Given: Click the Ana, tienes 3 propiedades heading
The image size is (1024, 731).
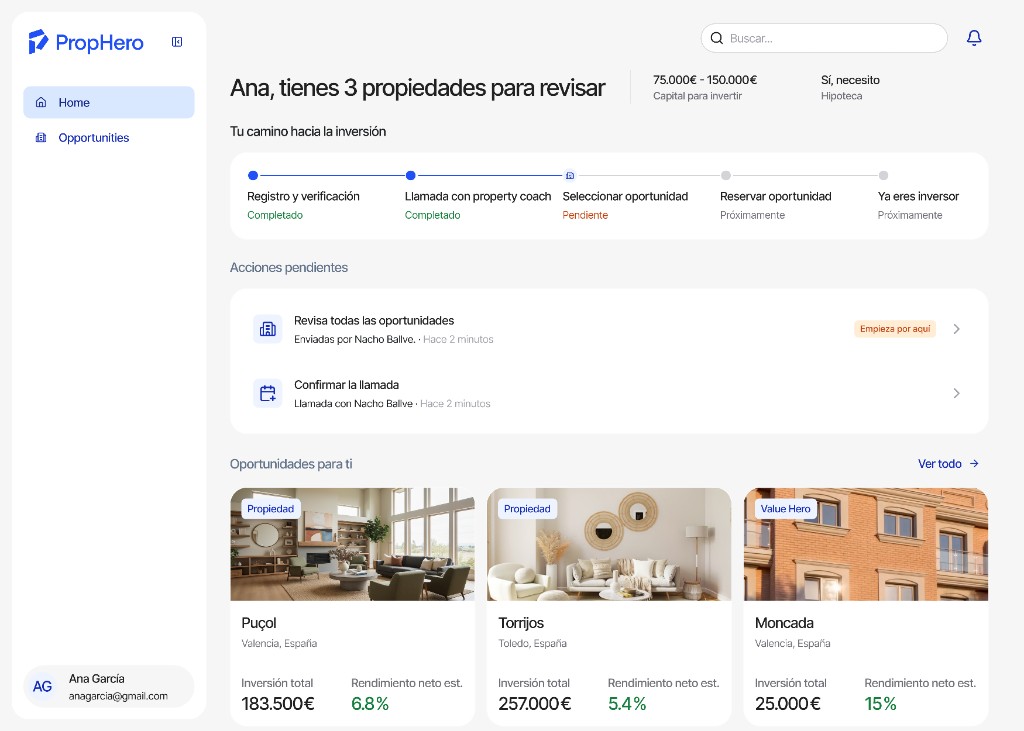Looking at the screenshot, I should [418, 88].
